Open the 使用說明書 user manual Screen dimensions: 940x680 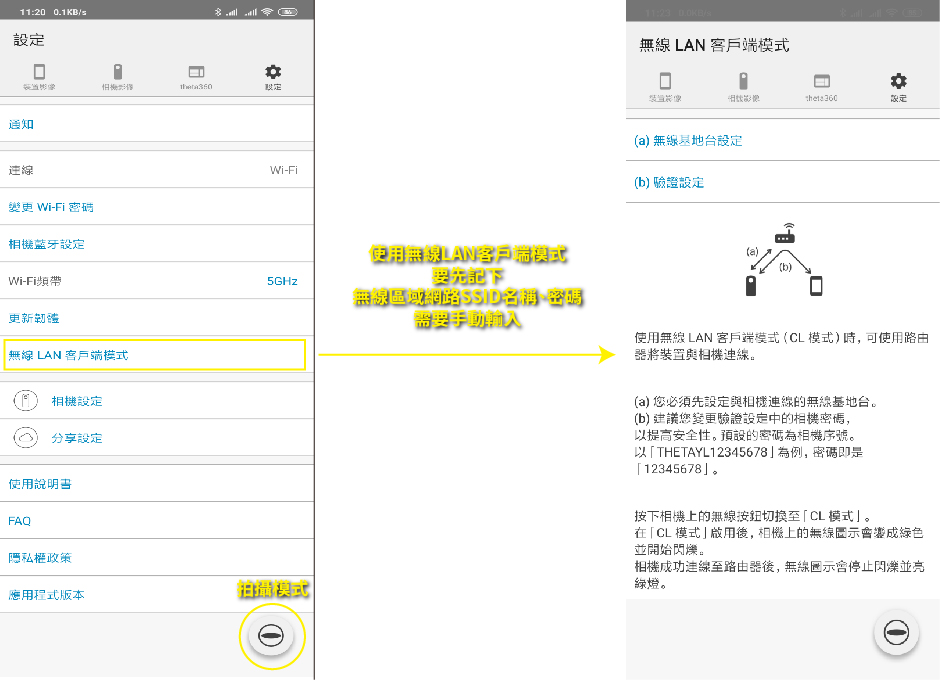pos(40,484)
